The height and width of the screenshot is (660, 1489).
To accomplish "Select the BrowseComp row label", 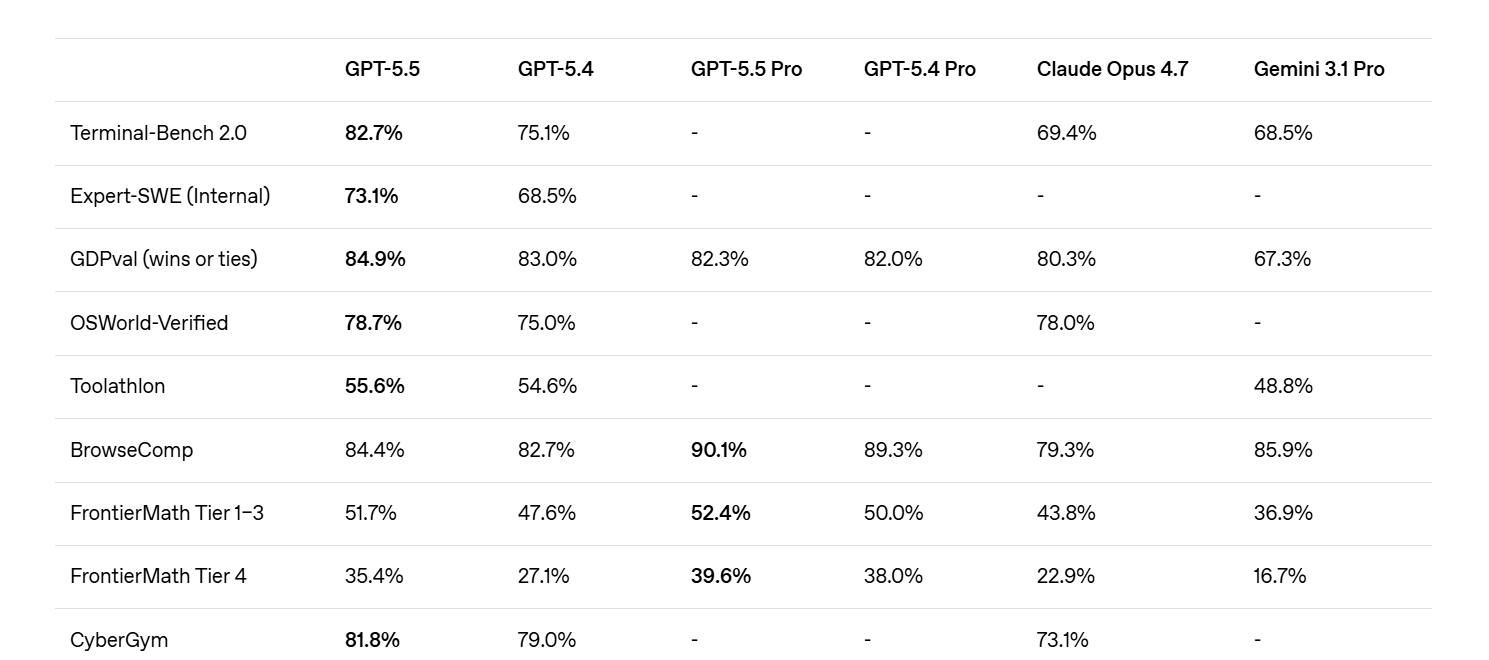I will [131, 450].
